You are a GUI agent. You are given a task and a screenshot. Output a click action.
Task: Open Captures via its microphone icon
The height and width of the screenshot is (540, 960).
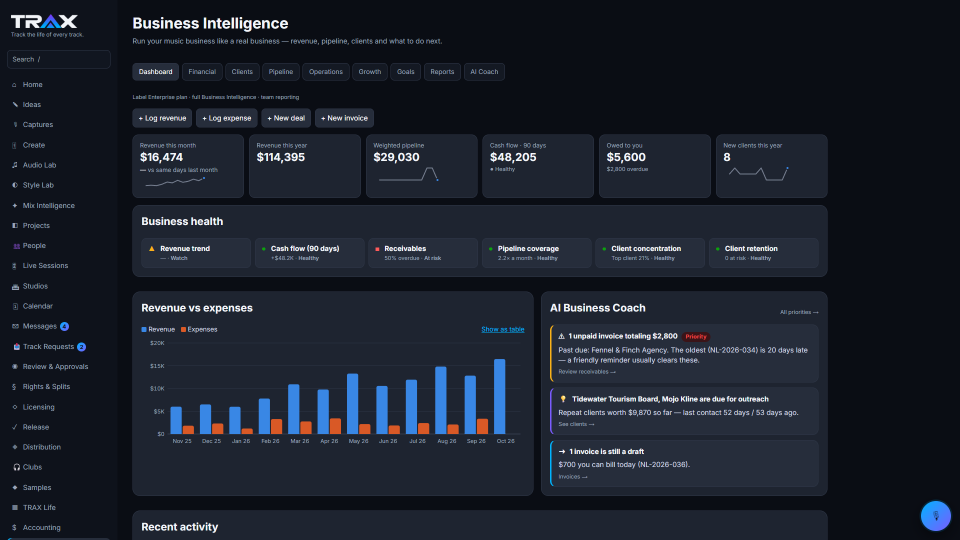tap(15, 125)
